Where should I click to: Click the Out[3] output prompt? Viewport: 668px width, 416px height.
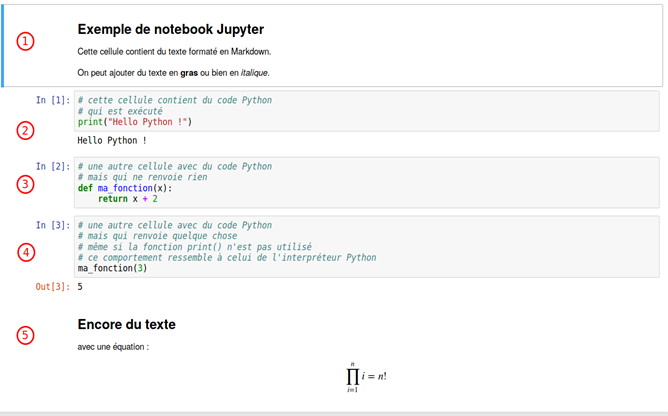point(53,287)
